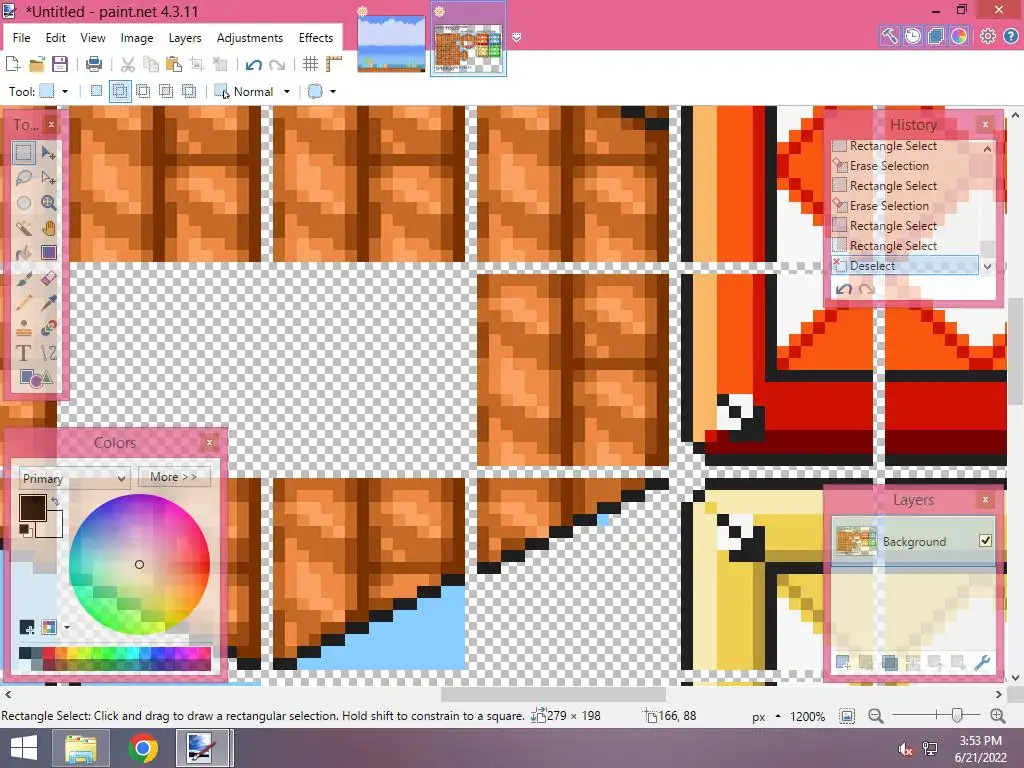The image size is (1024, 768).
Task: Select the Line/Curve tool
Action: [x=48, y=353]
